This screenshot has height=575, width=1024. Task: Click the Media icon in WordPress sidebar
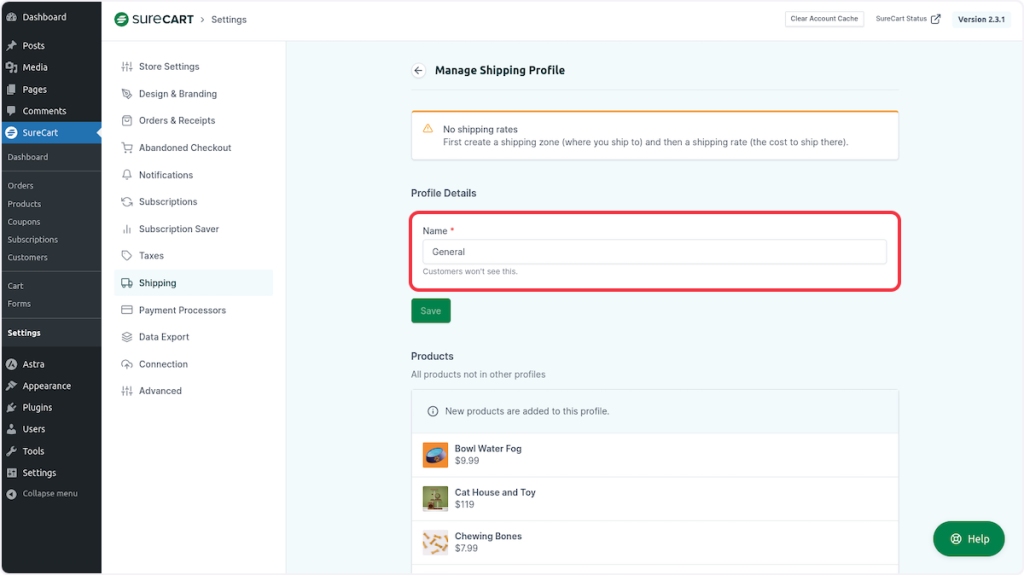click(x=12, y=67)
